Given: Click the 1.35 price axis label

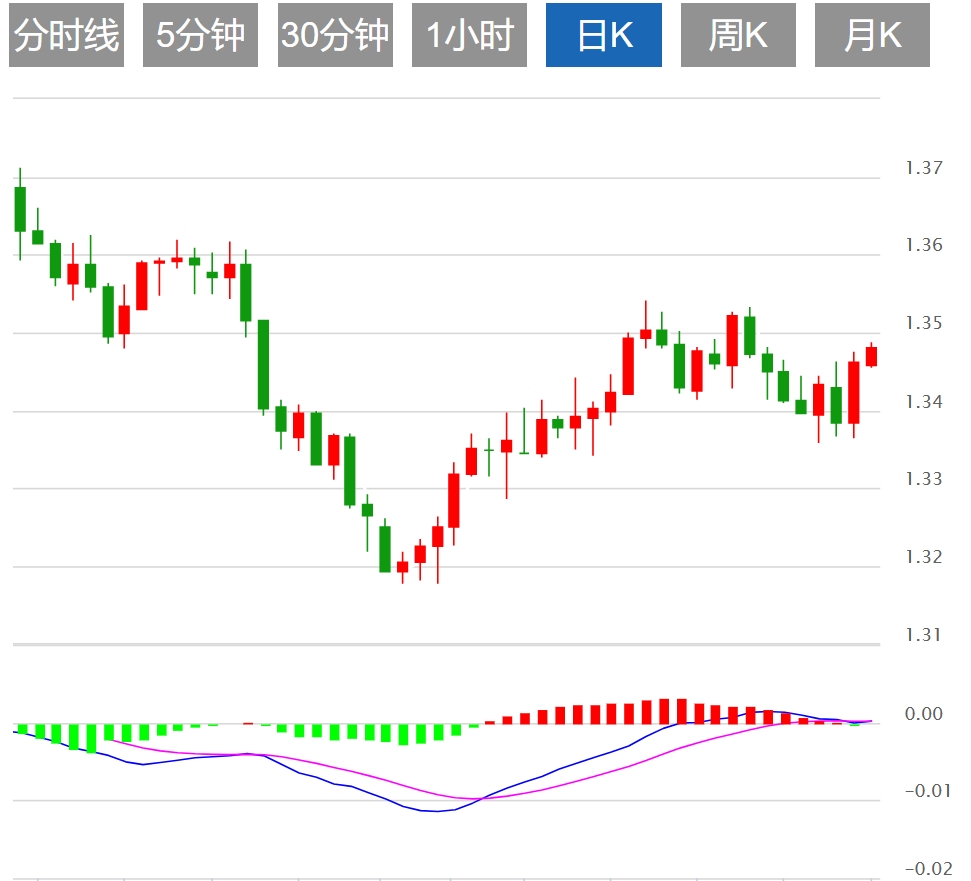Looking at the screenshot, I should point(923,324).
